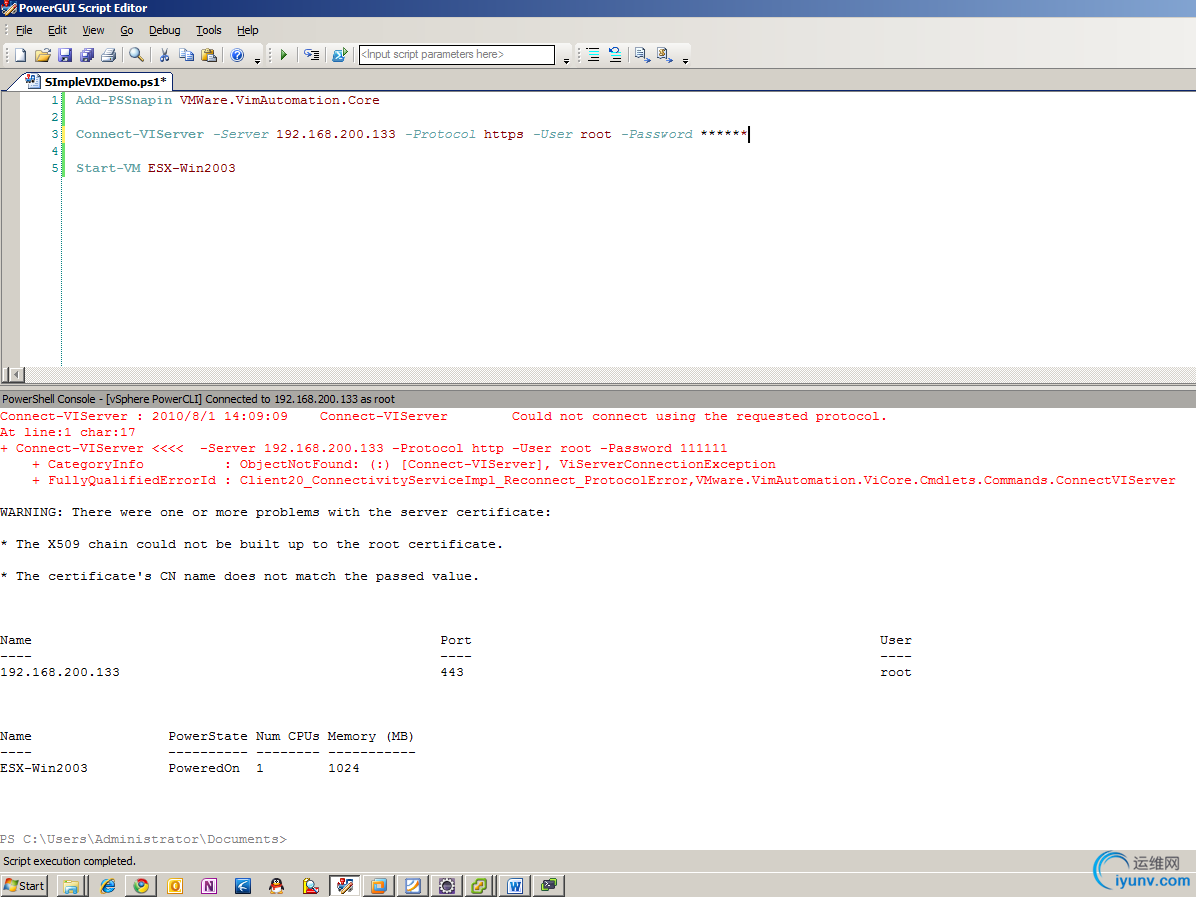
Task: Run the script with the green play arrow
Action: [284, 55]
